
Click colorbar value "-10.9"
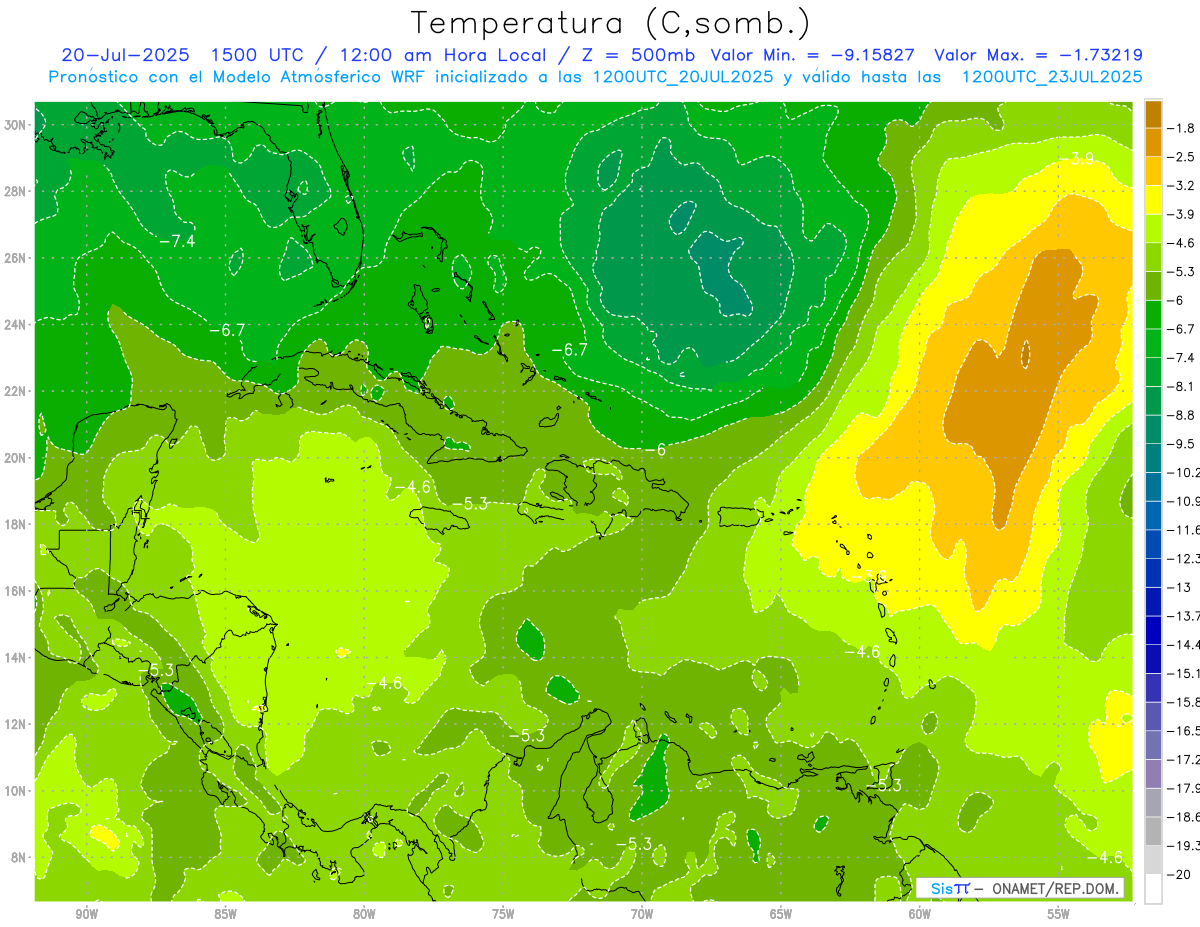click(x=1183, y=501)
